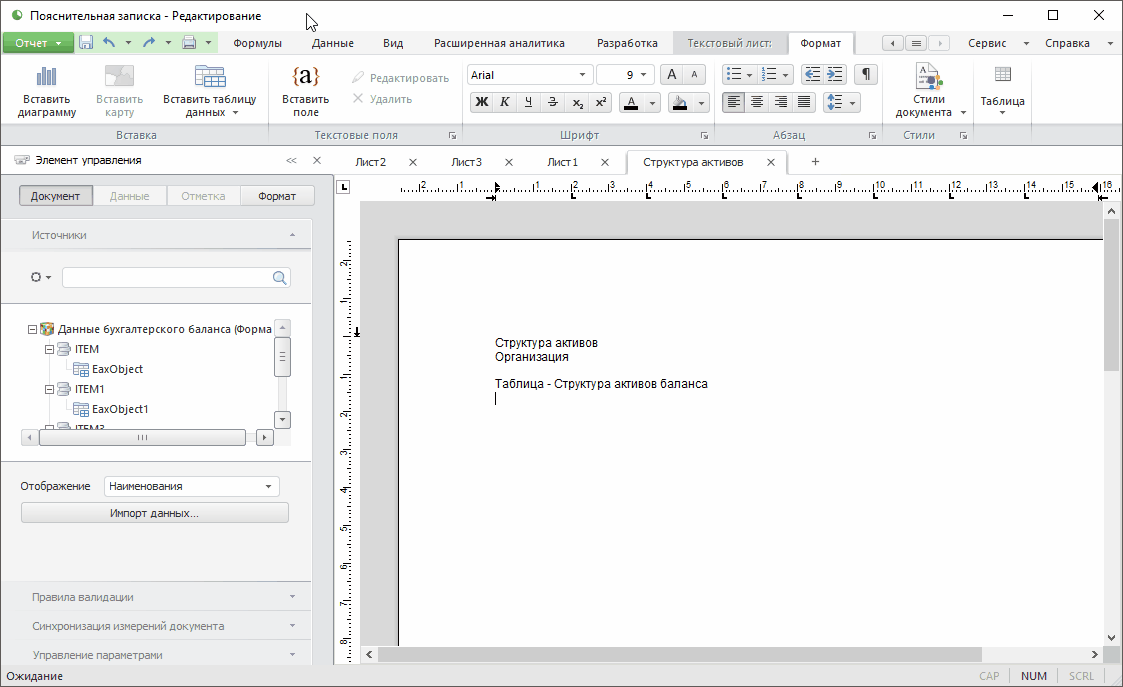Open the Отображение Наименования dropdown
Image resolution: width=1123 pixels, height=687 pixels.
[x=268, y=487]
